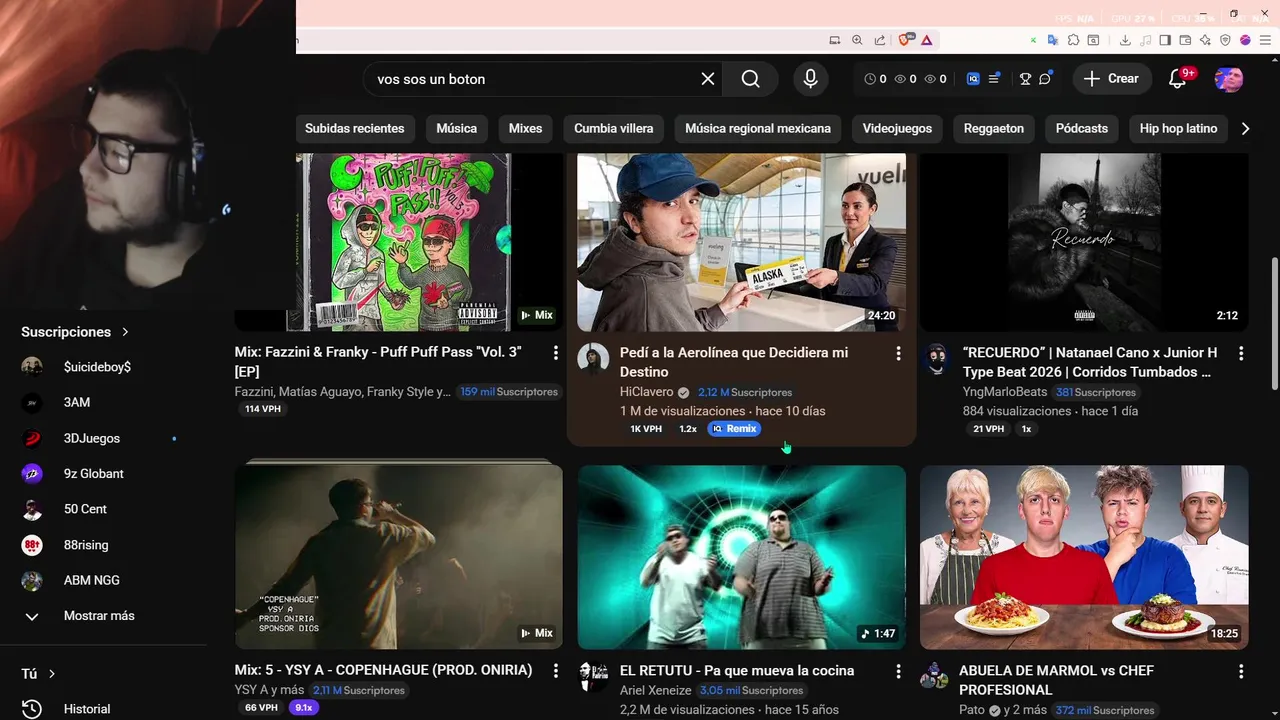
Task: Expand the Tú section
Action: (39, 674)
